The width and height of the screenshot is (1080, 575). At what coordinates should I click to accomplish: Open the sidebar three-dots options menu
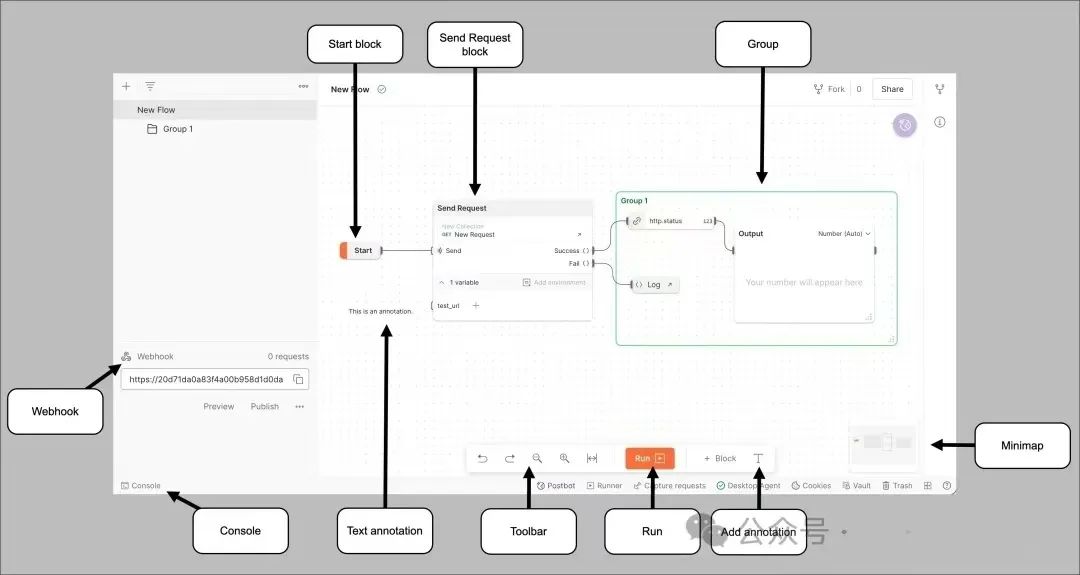pyautogui.click(x=303, y=87)
